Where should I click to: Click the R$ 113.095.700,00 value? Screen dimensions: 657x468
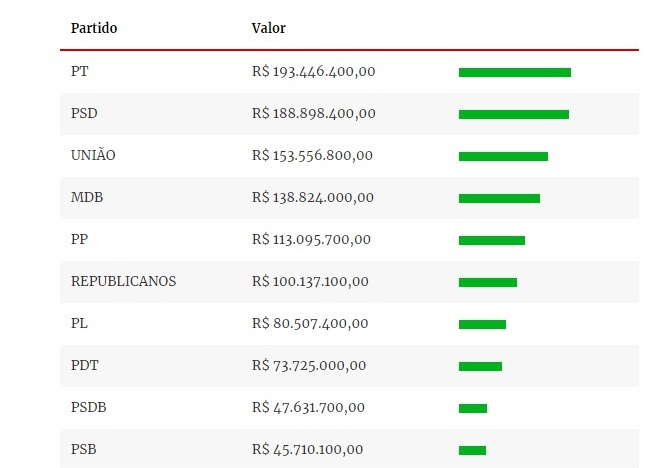pos(311,240)
